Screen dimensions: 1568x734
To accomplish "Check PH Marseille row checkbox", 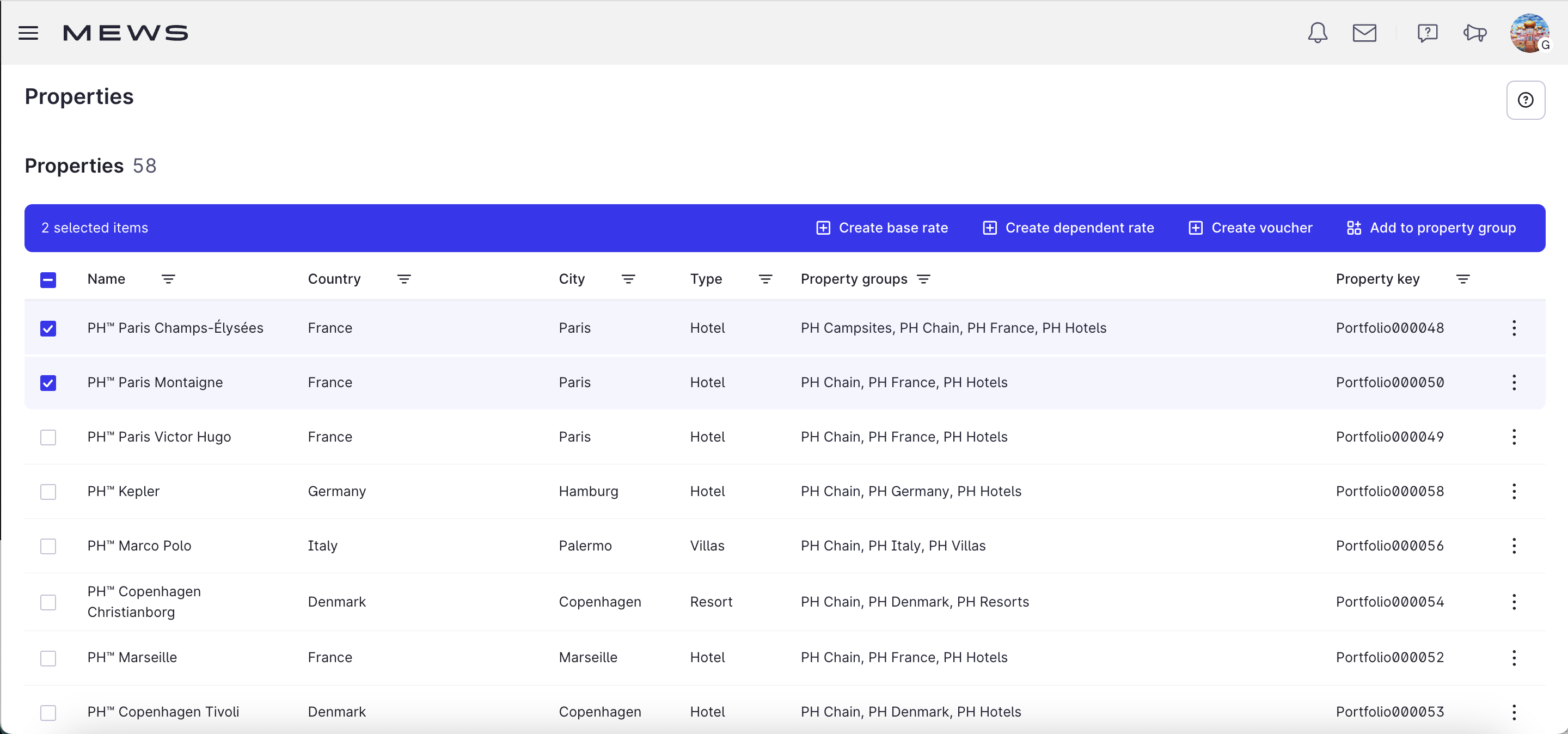I will coord(48,658).
